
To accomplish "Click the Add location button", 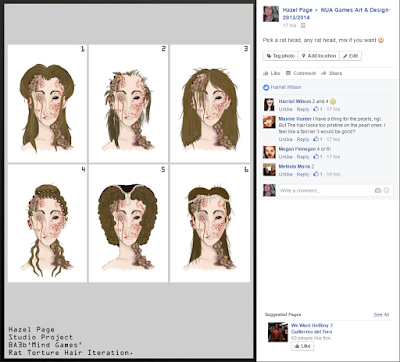I will click(x=319, y=56).
